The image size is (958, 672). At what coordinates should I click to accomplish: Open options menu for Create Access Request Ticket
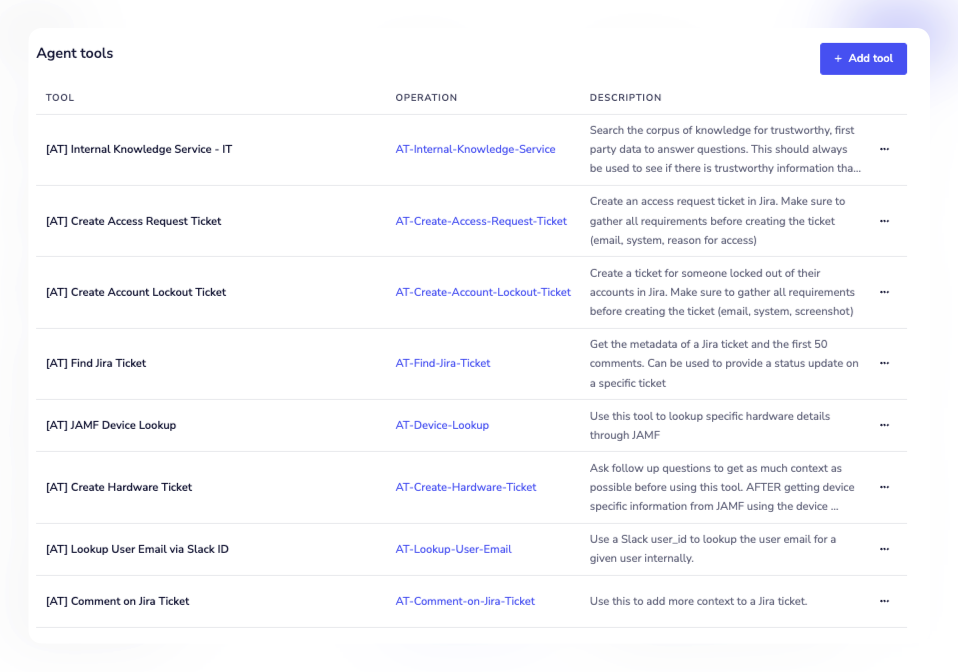884,221
